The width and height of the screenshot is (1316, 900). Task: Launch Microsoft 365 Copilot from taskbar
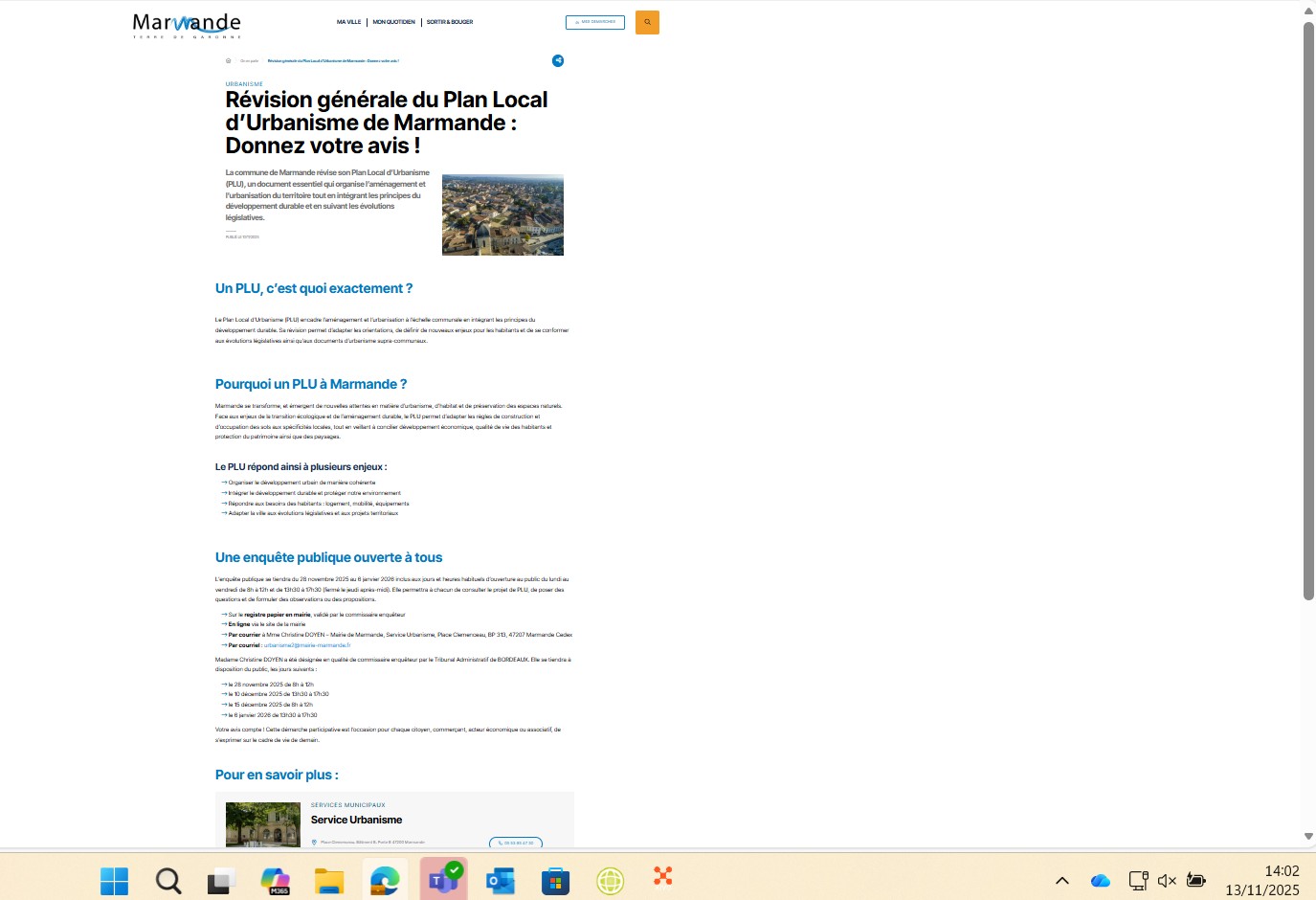(276, 880)
